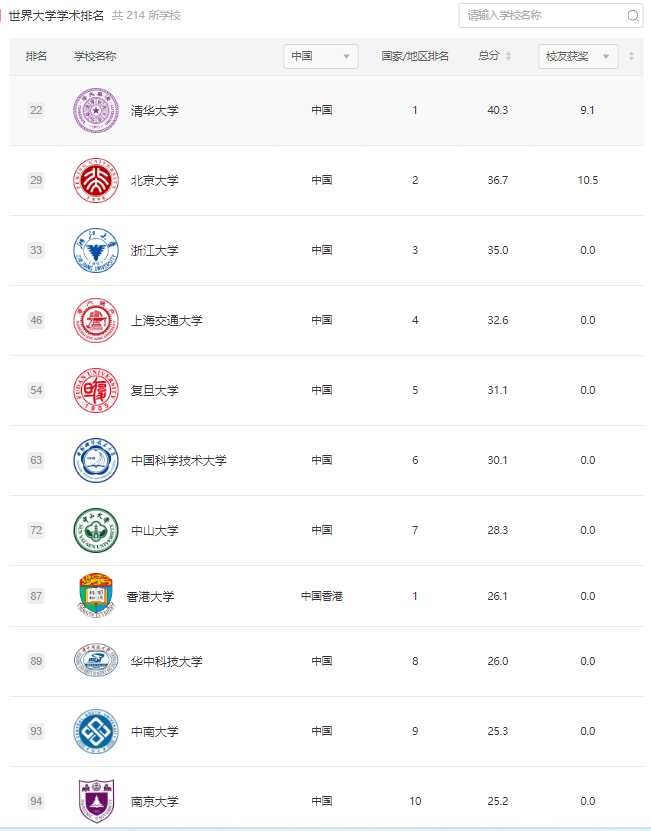Viewport: 651px width, 831px height.
Task: Click the University of Hong Kong (香港大学) crest
Action: pyautogui.click(x=95, y=596)
